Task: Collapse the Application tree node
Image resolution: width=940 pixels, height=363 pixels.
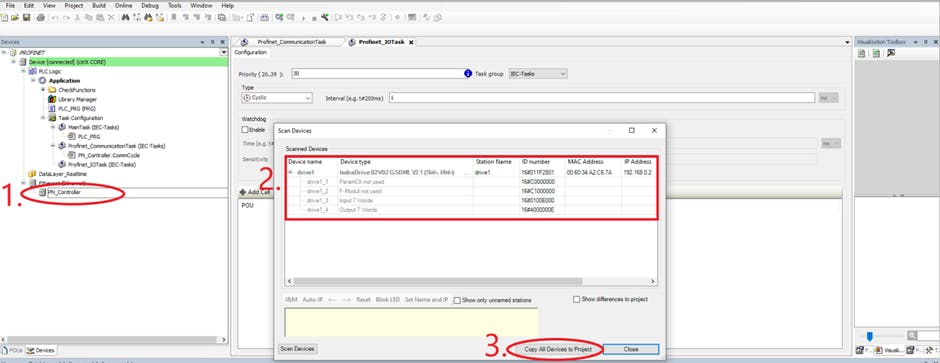Action: (x=34, y=80)
